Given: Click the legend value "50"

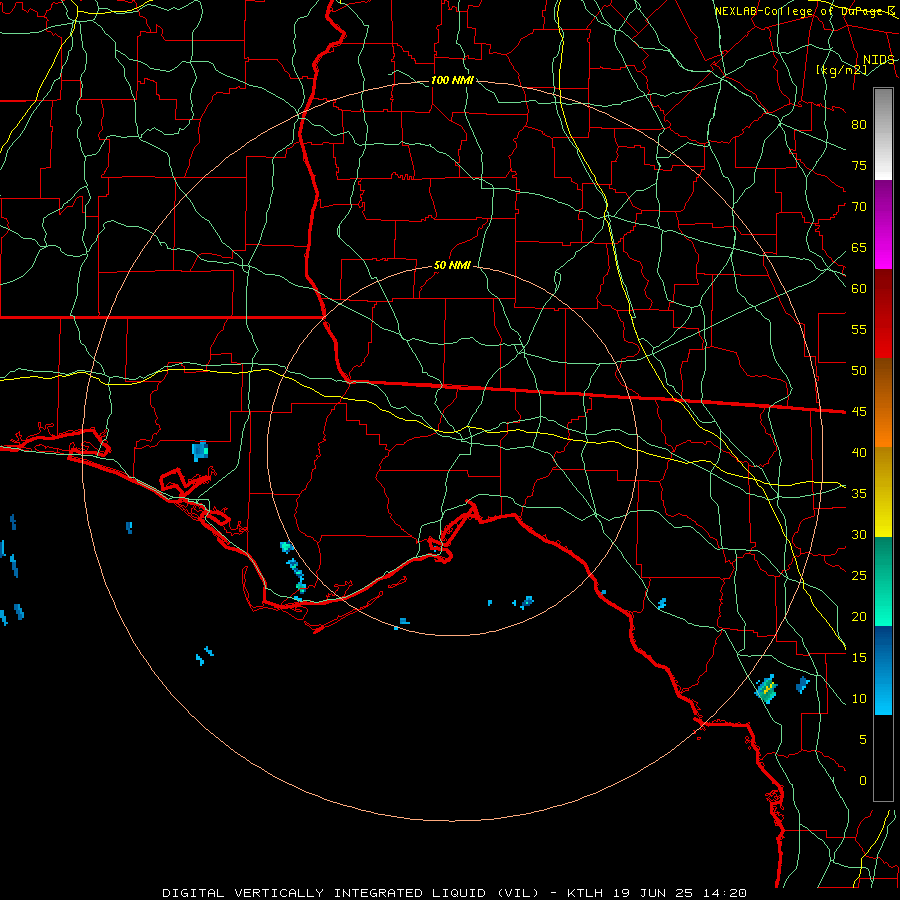Looking at the screenshot, I should click(859, 370).
